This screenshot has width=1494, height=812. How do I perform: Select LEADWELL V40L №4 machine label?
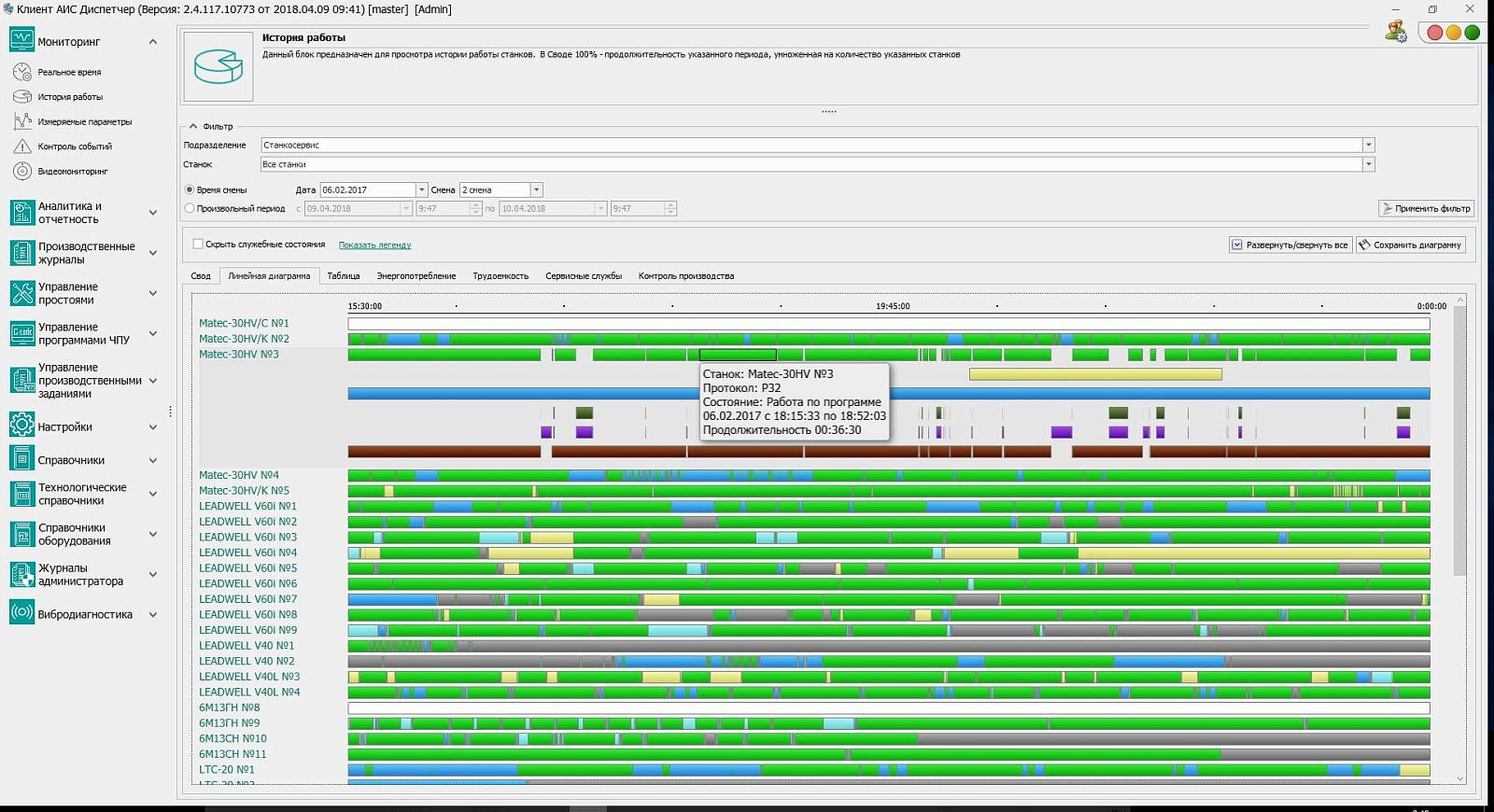pyautogui.click(x=249, y=693)
